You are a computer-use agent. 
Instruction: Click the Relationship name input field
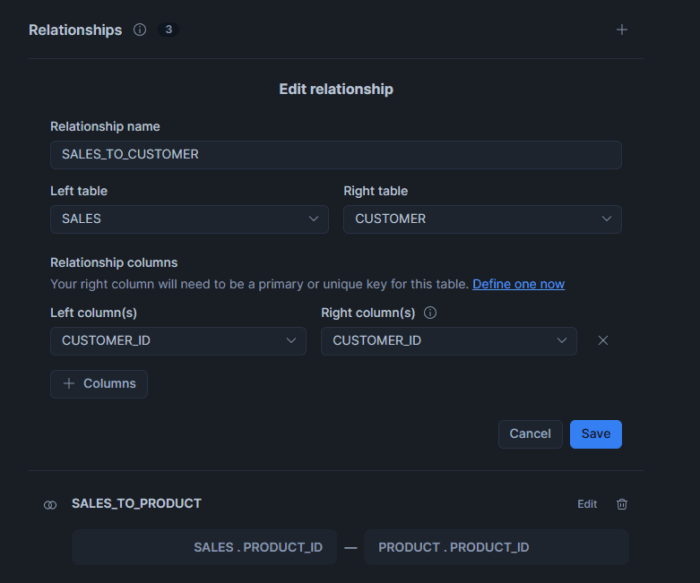pyautogui.click(x=336, y=155)
